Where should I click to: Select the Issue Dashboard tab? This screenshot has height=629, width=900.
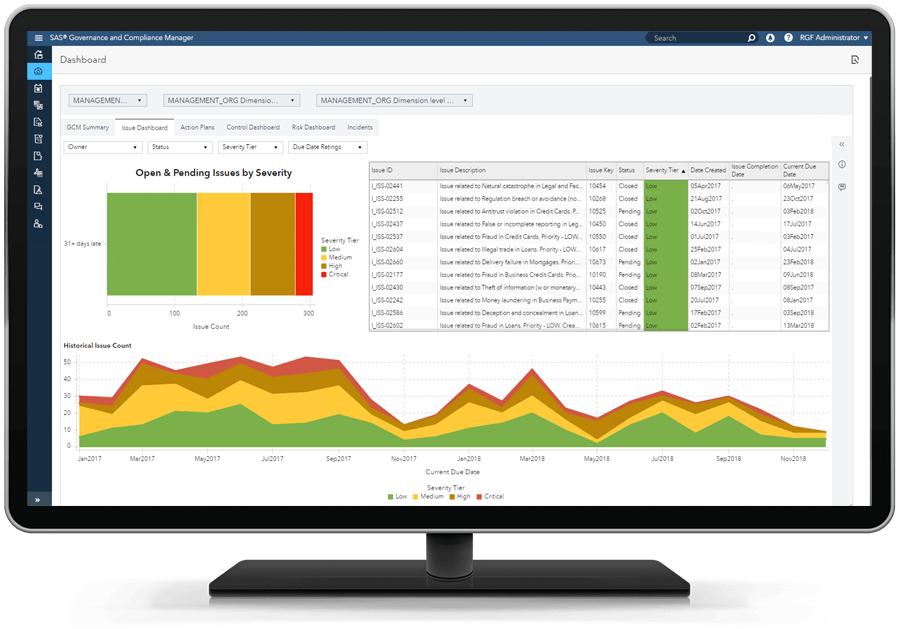click(145, 127)
